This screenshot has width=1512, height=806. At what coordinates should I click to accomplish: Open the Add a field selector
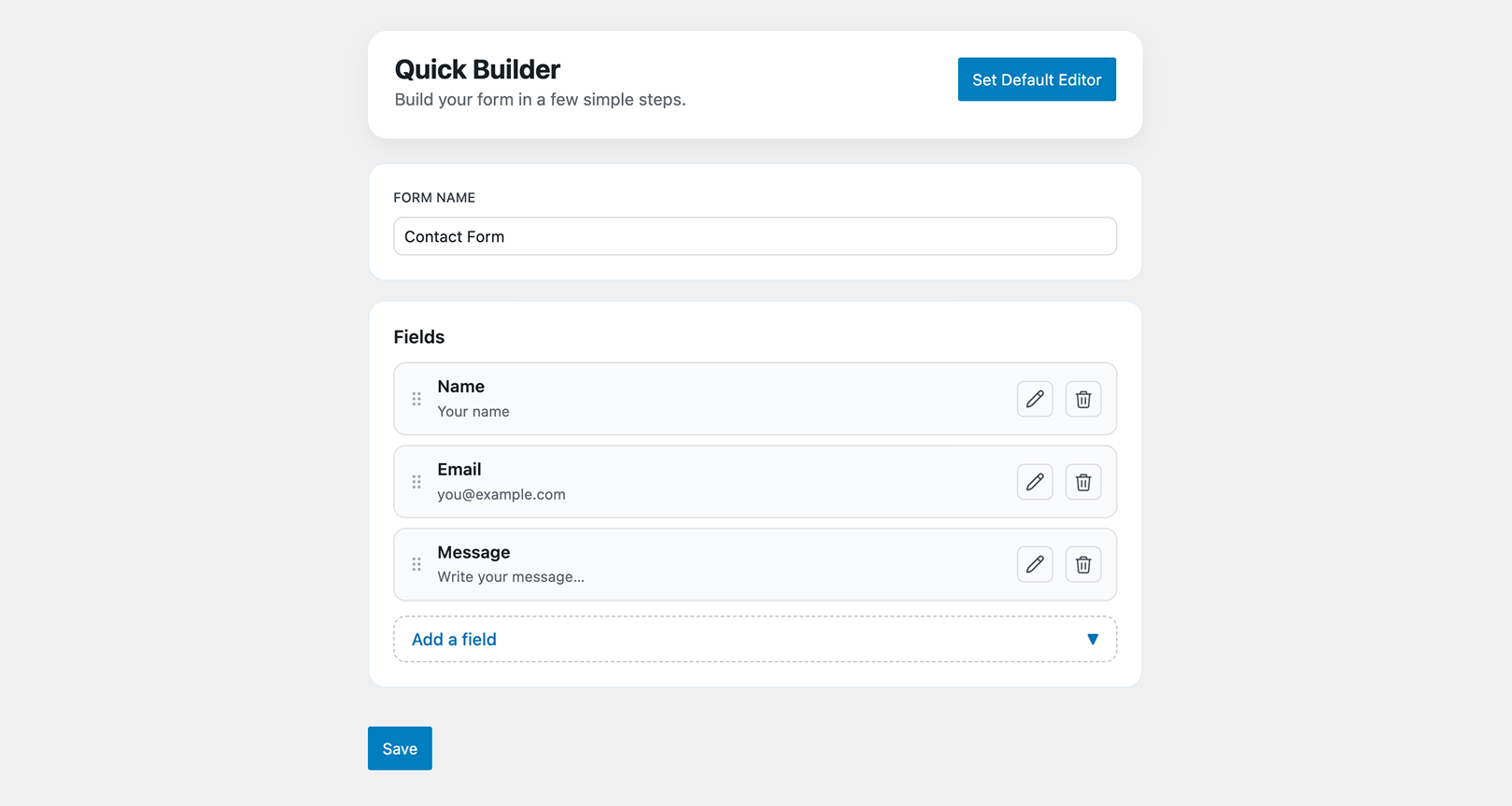tap(755, 639)
